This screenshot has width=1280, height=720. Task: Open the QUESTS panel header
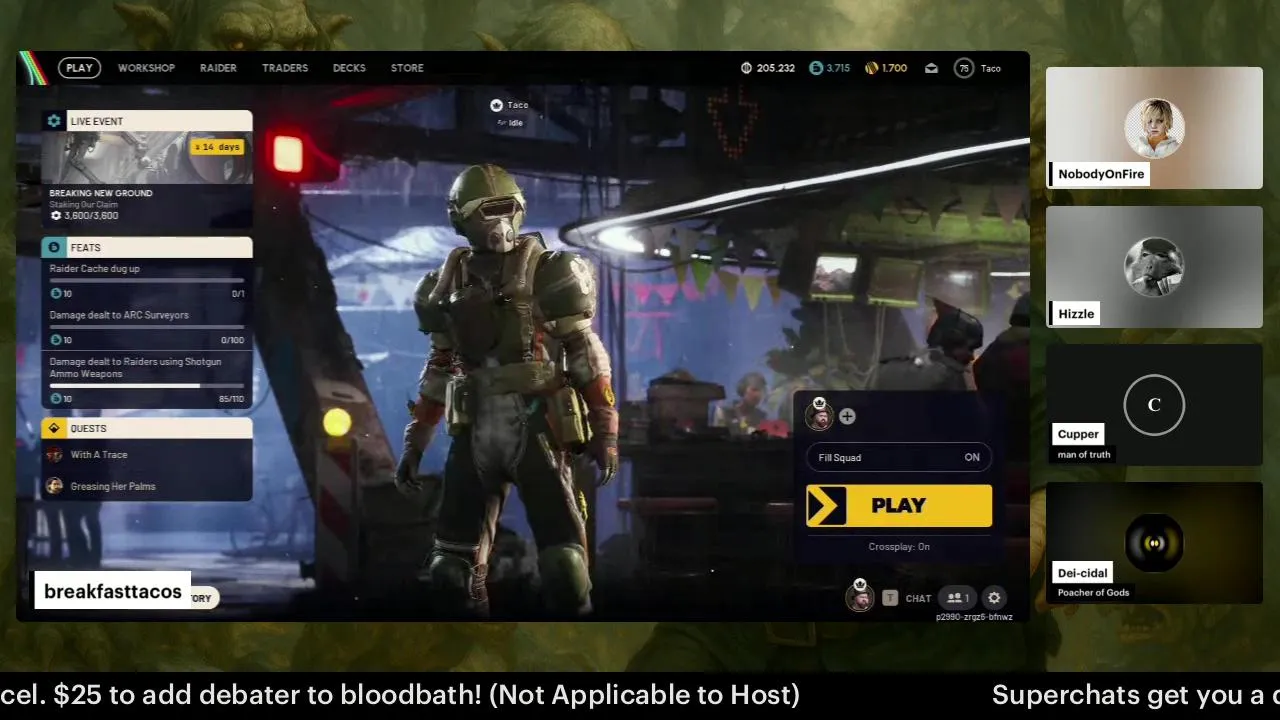pyautogui.click(x=147, y=428)
